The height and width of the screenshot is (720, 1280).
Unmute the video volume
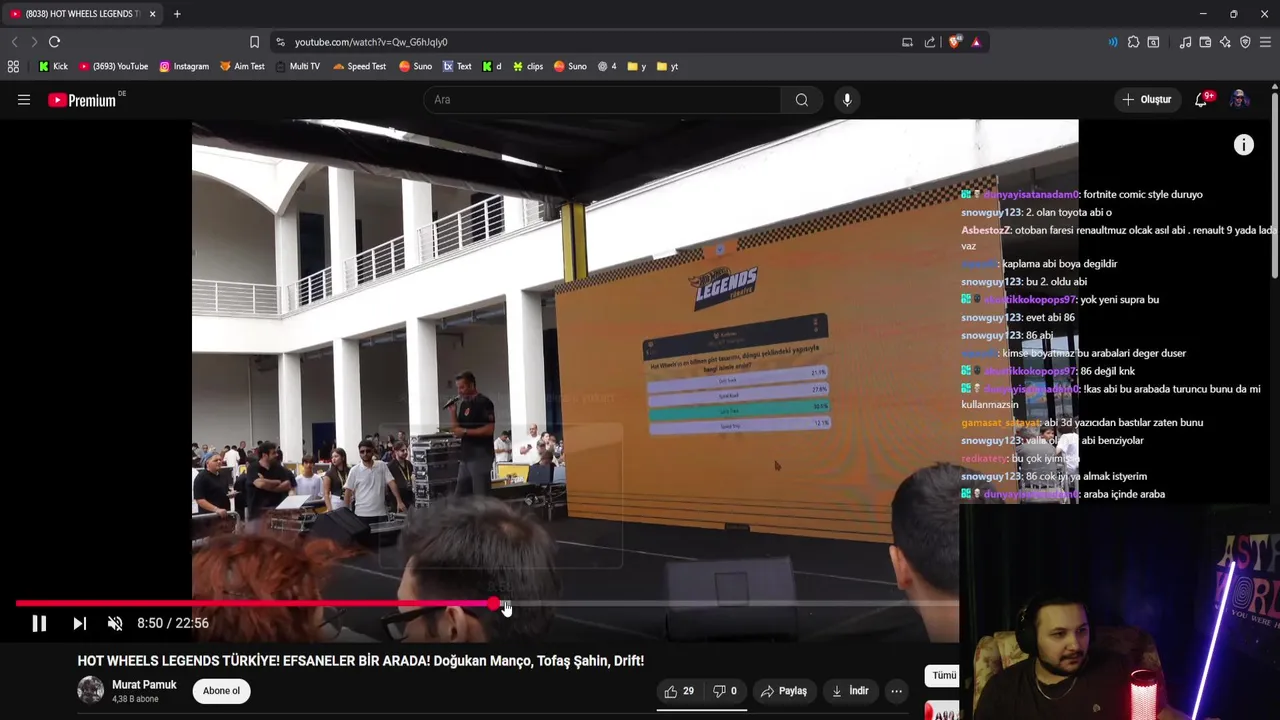115,623
